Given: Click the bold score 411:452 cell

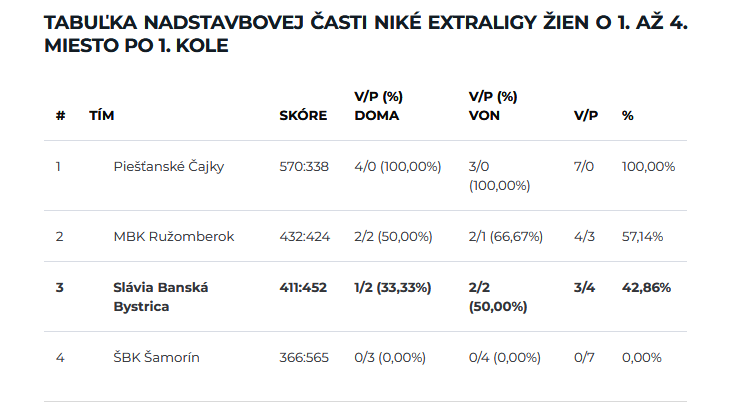Looking at the screenshot, I should [303, 288].
